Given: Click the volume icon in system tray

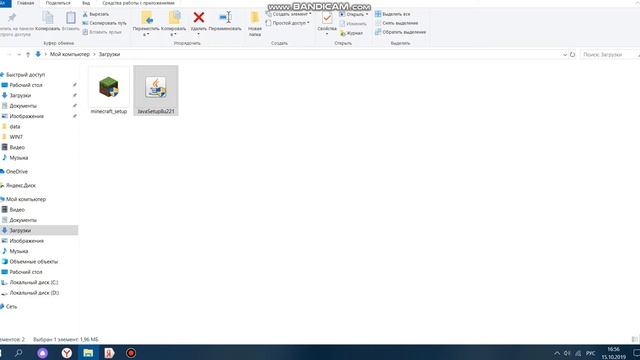Looking at the screenshot, I should [567, 353].
